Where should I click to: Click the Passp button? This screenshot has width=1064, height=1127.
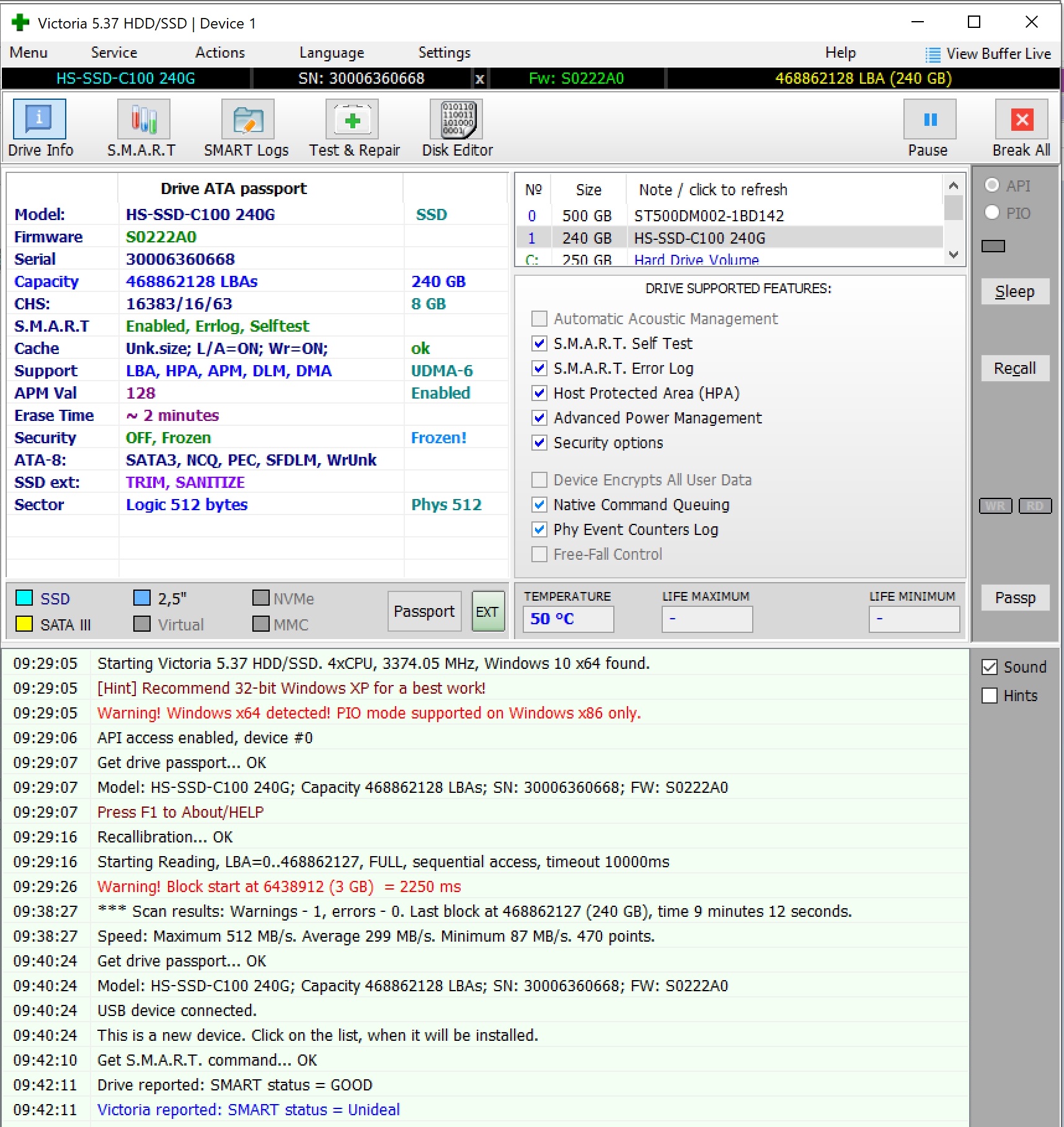coord(1015,598)
